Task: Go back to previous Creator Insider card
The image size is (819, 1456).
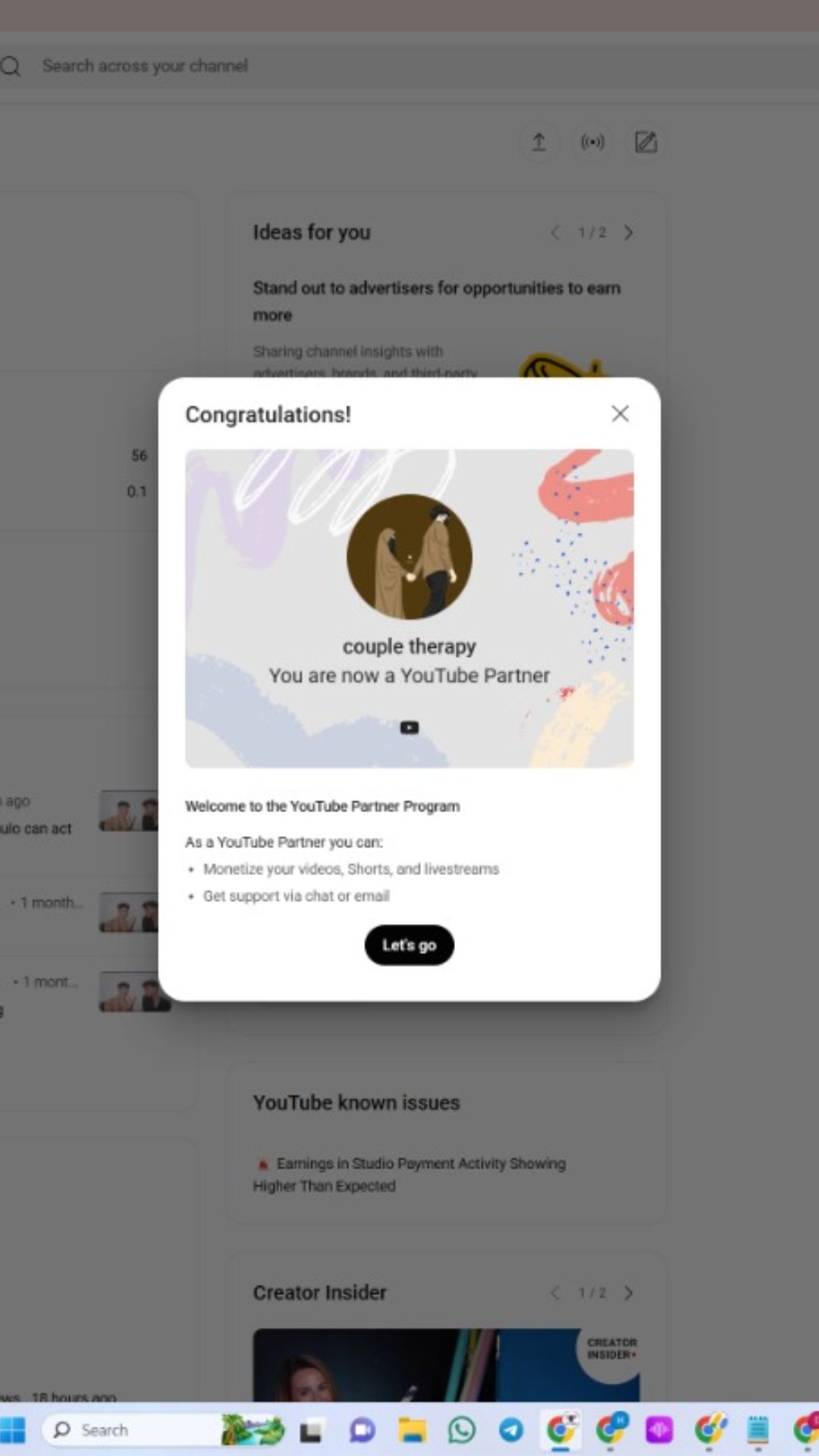Action: tap(555, 1292)
